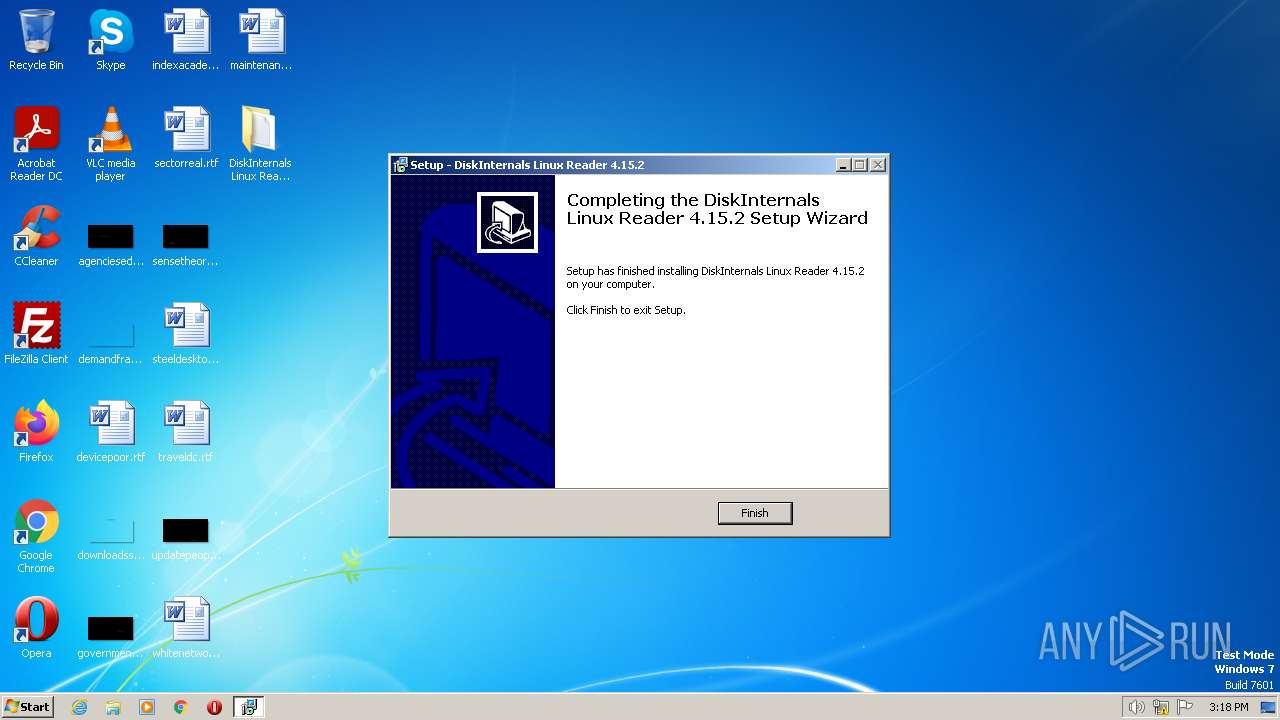Click the Setup window title bar icon
1280x720 pixels.
400,165
